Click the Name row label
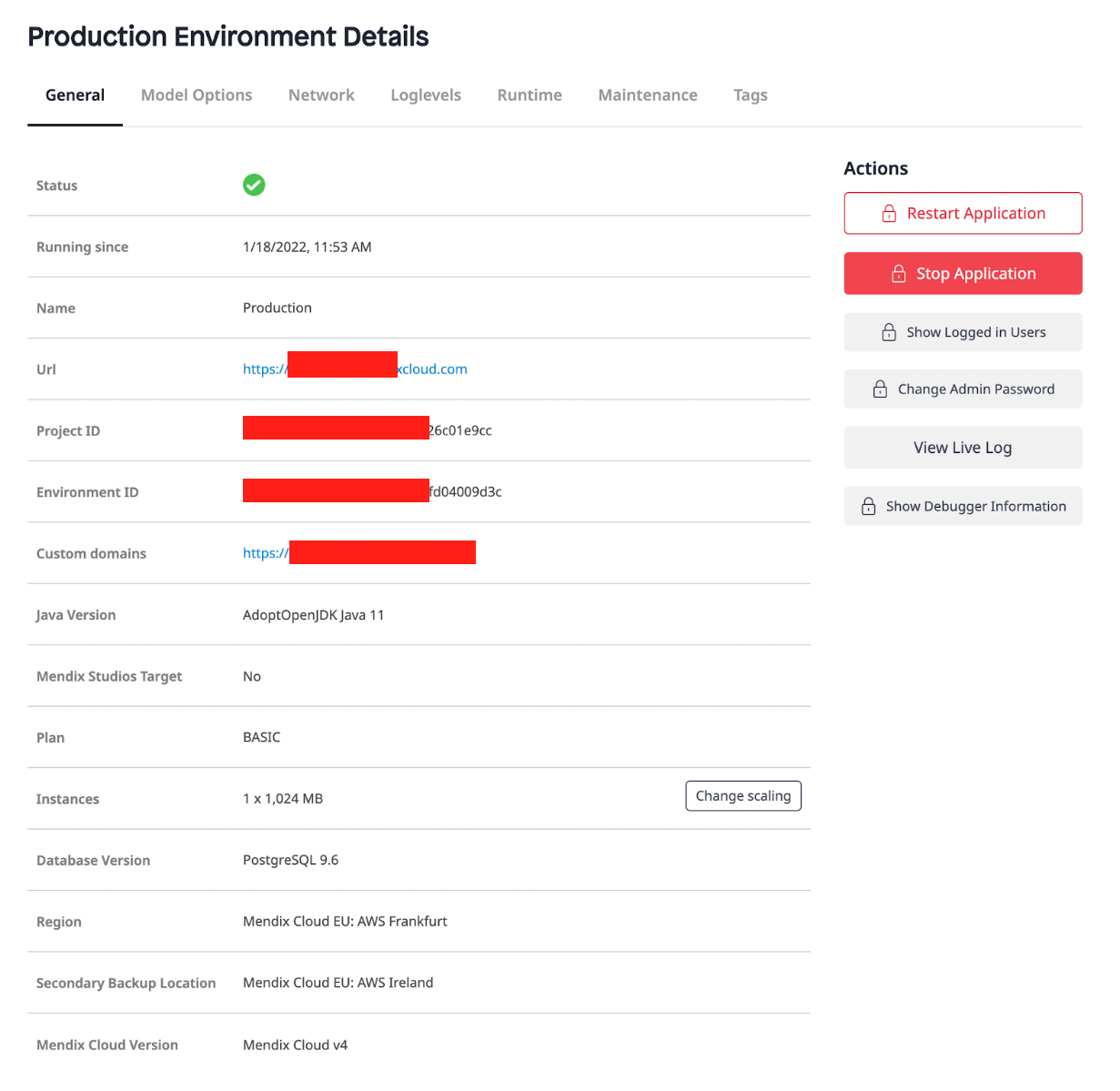1120x1091 pixels. 55,308
